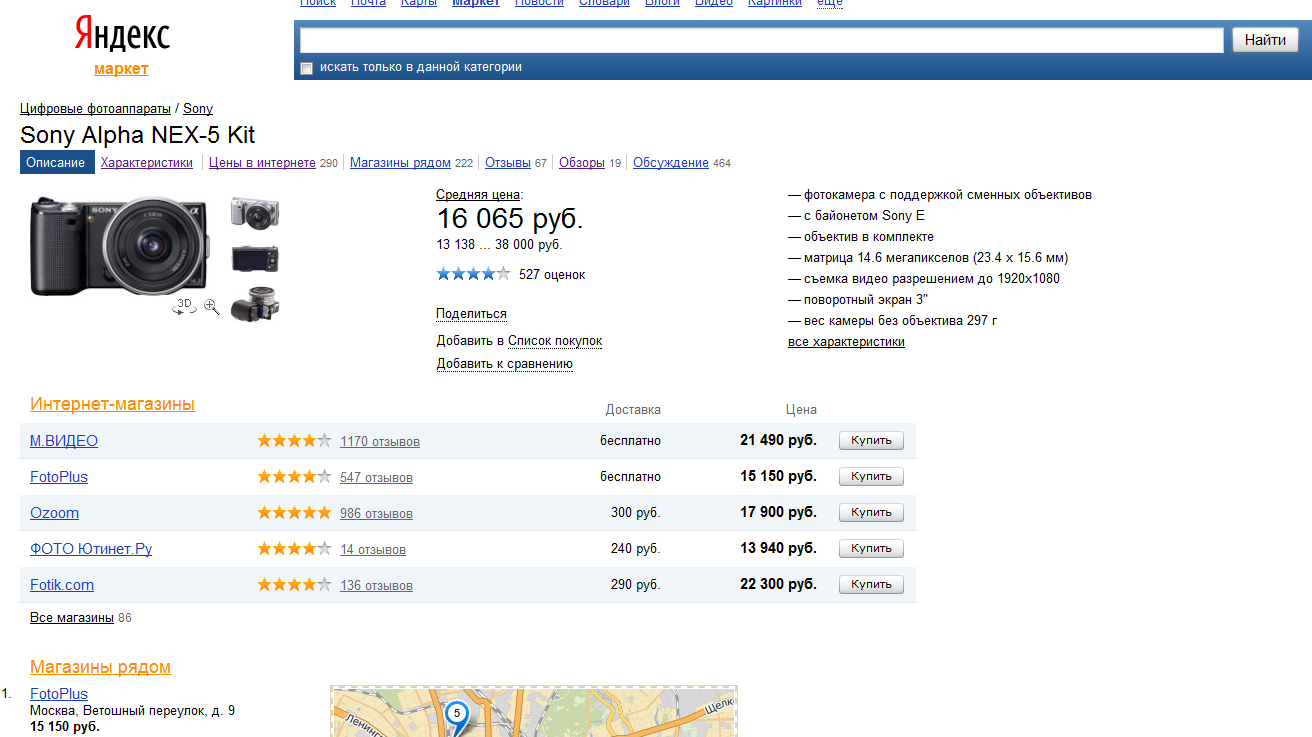Click Купить in the Fotik.com row
The image size is (1312, 737).
click(871, 585)
